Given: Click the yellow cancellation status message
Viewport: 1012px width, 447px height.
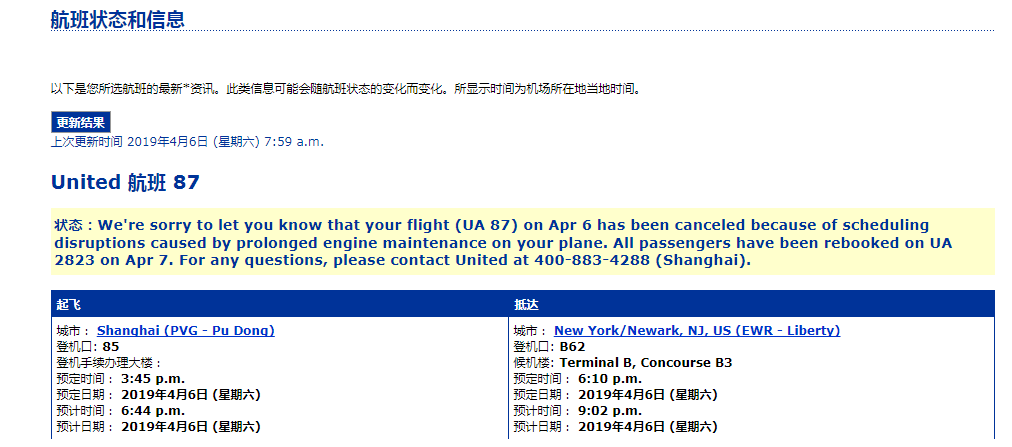Looking at the screenshot, I should pos(523,243).
